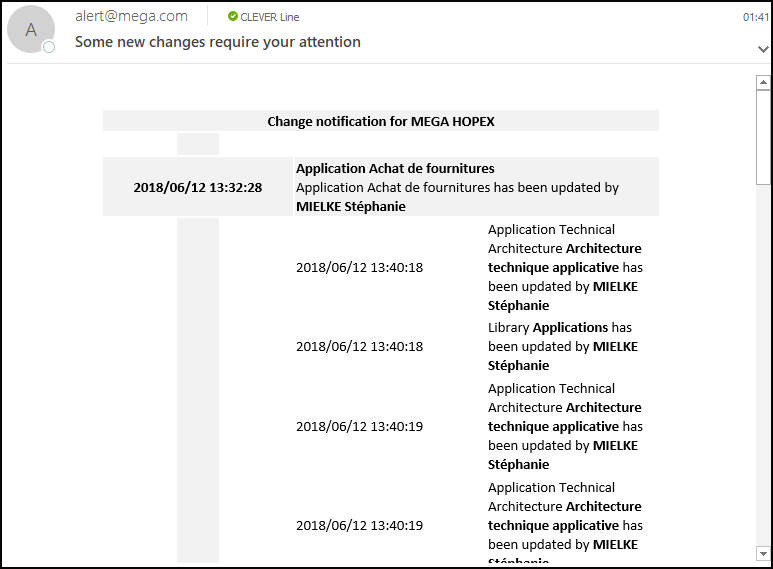Click the sender avatar with letter A
Viewport: 773px width, 569px height.
(x=31, y=29)
